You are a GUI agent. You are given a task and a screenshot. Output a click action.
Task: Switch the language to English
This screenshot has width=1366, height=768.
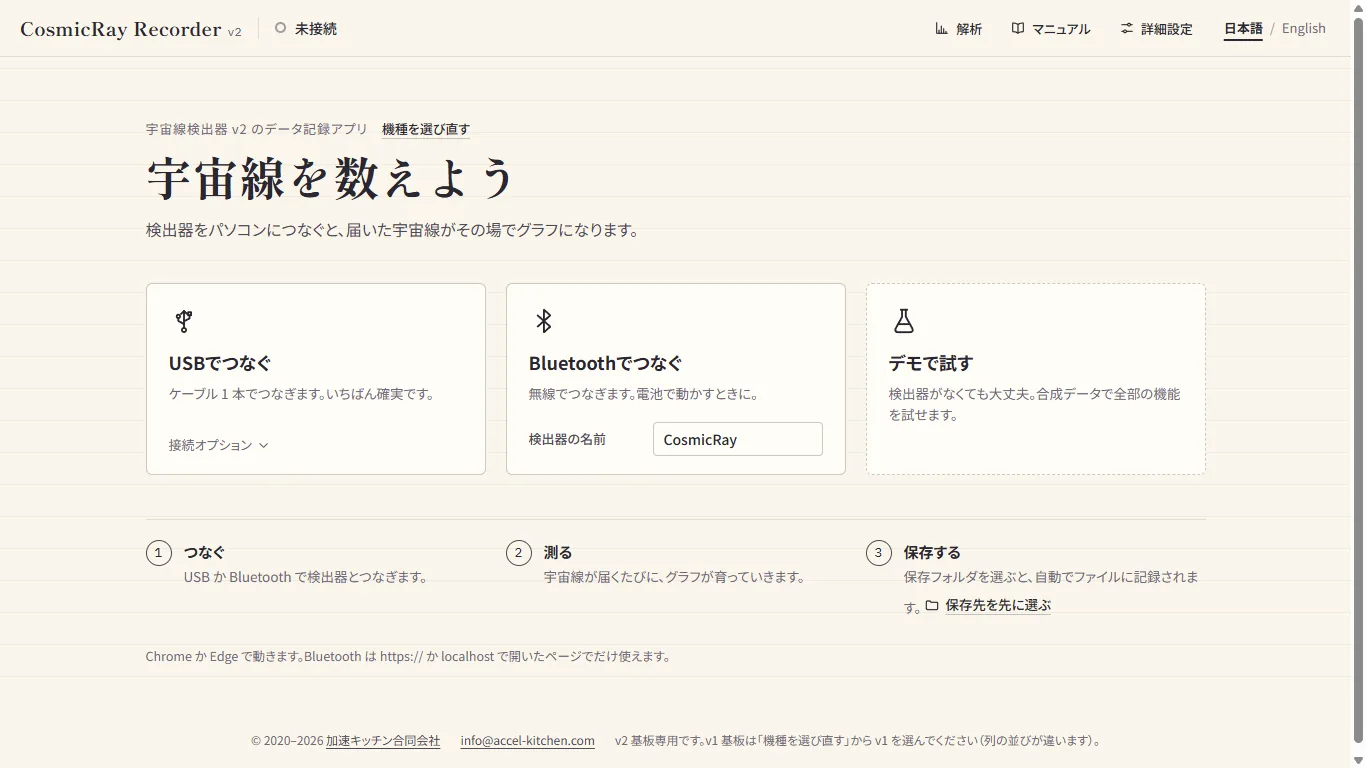tap(1304, 28)
